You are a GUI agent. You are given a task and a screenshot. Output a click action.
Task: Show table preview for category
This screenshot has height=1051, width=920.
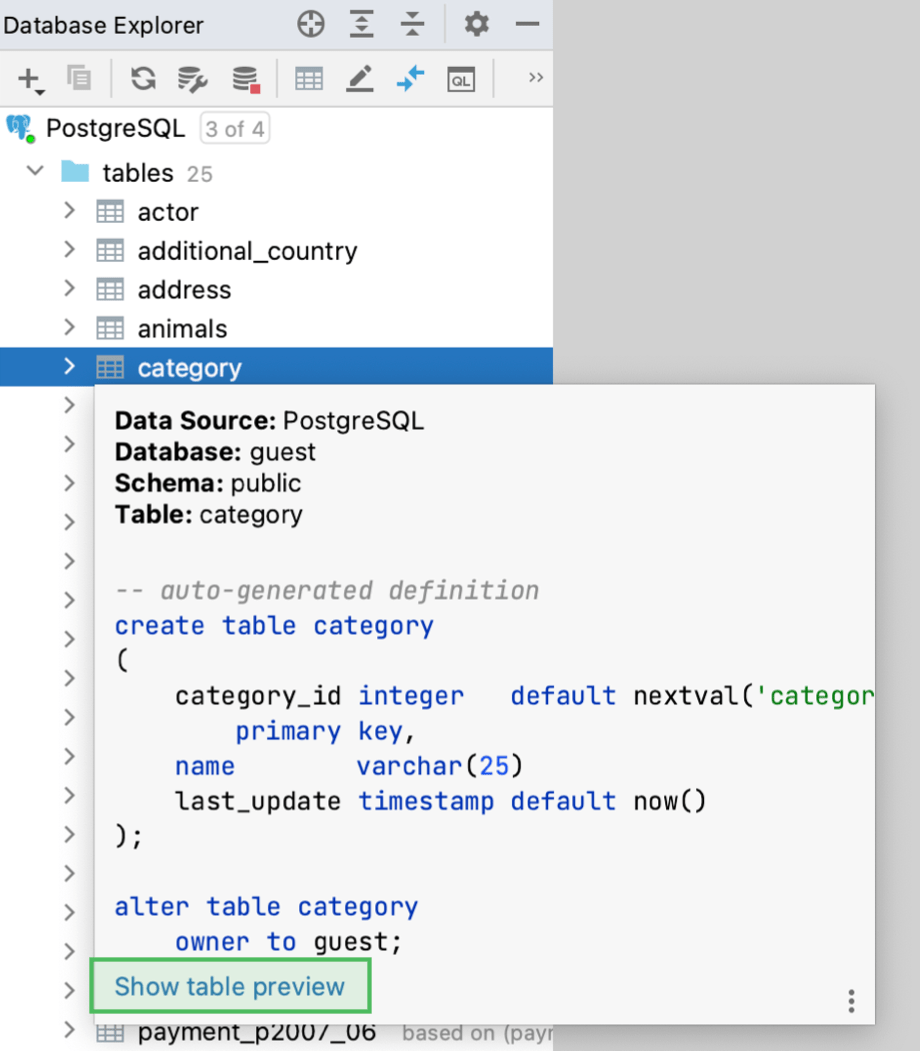tap(230, 986)
